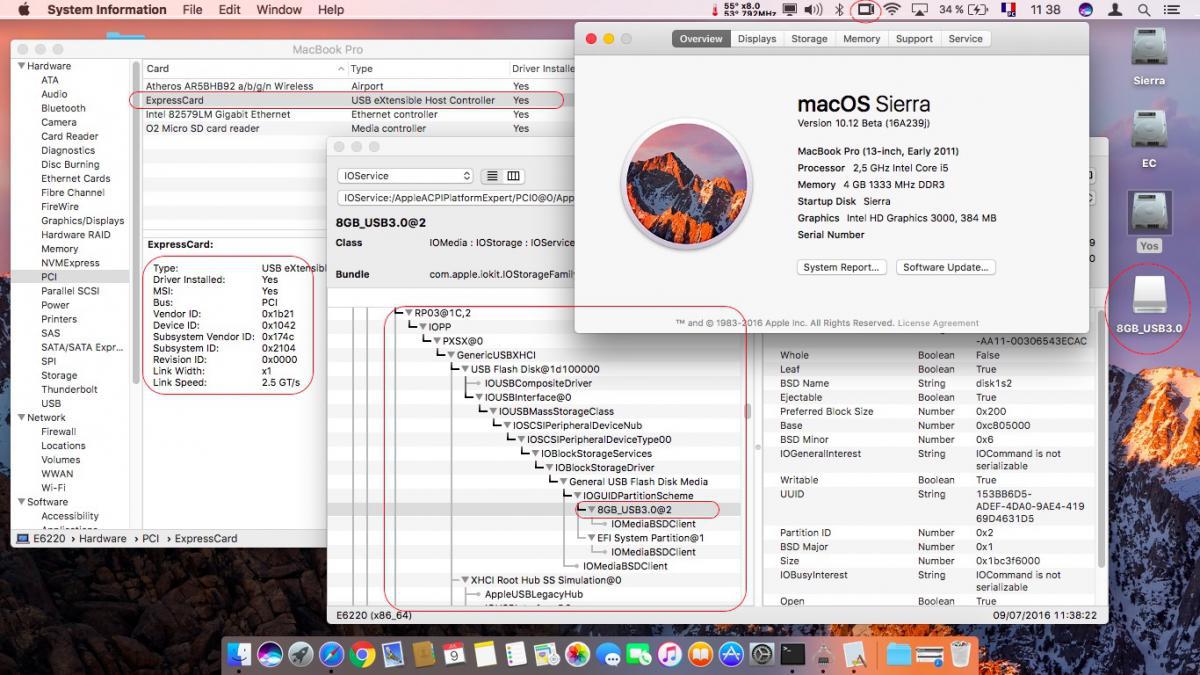Open Terminal from the dock
This screenshot has width=1200, height=675.
pyautogui.click(x=793, y=655)
